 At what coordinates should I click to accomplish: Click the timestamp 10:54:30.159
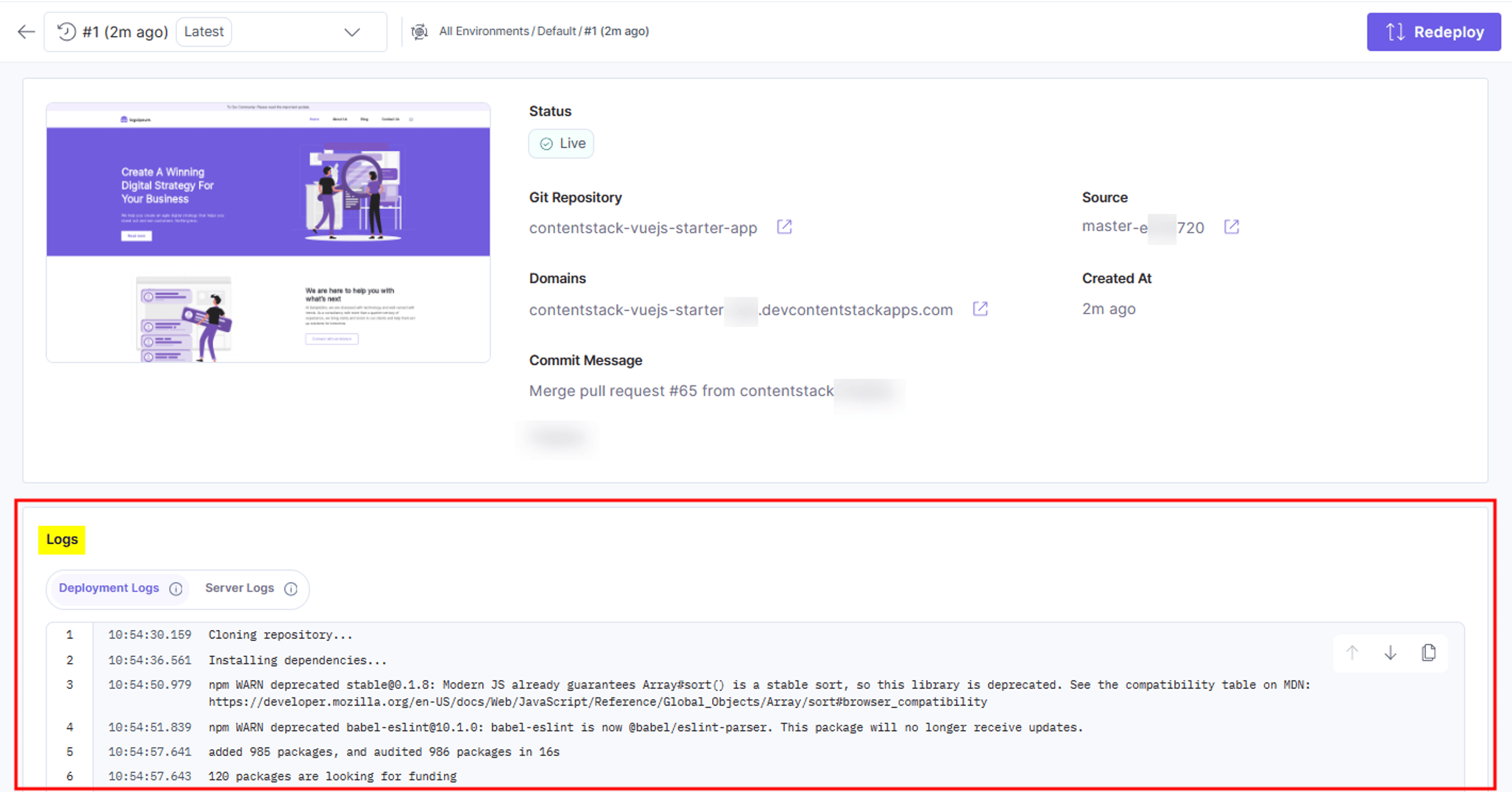point(150,634)
